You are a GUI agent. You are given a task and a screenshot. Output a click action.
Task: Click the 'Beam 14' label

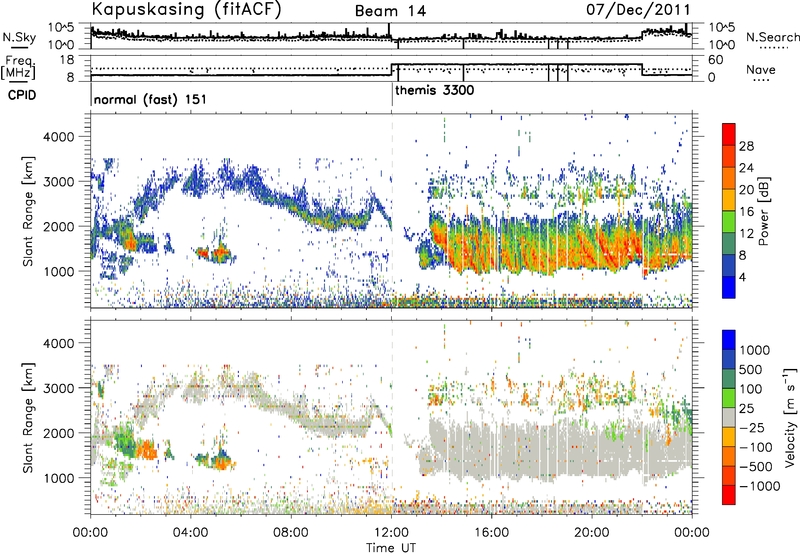pyautogui.click(x=390, y=11)
